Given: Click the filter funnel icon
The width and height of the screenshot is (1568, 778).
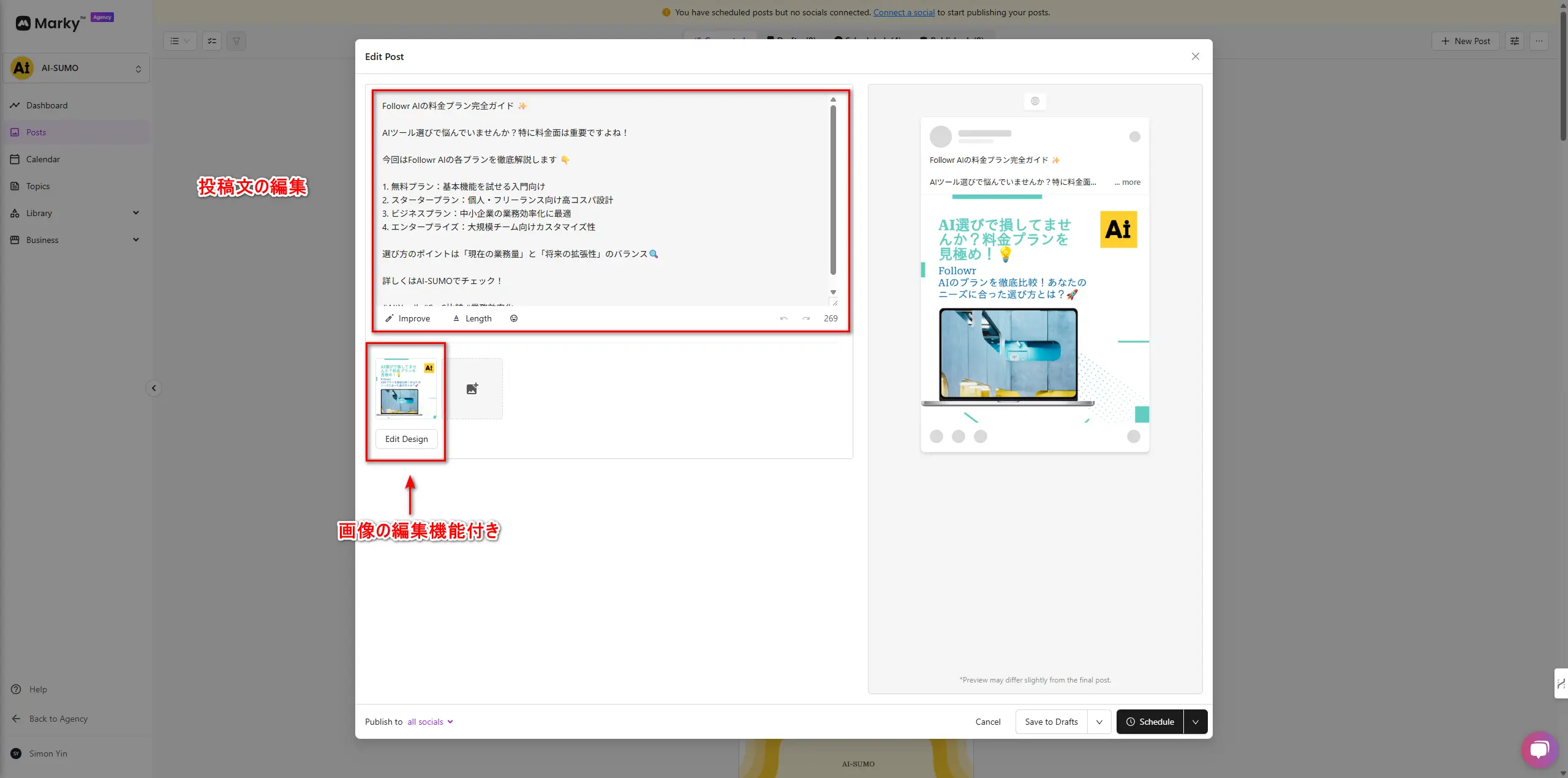Looking at the screenshot, I should point(236,41).
